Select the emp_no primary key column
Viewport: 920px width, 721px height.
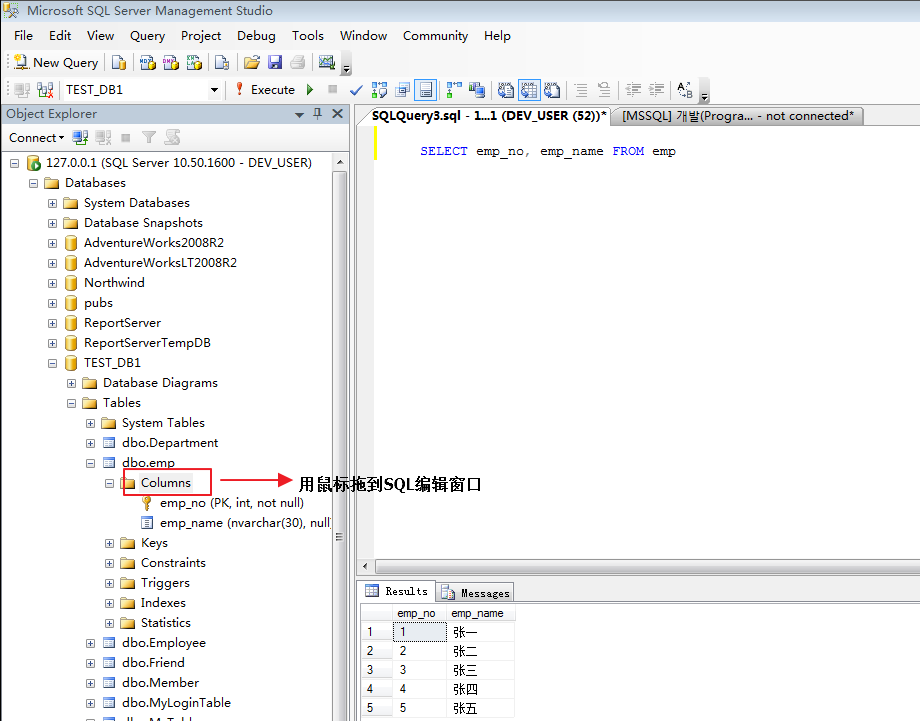tap(232, 503)
